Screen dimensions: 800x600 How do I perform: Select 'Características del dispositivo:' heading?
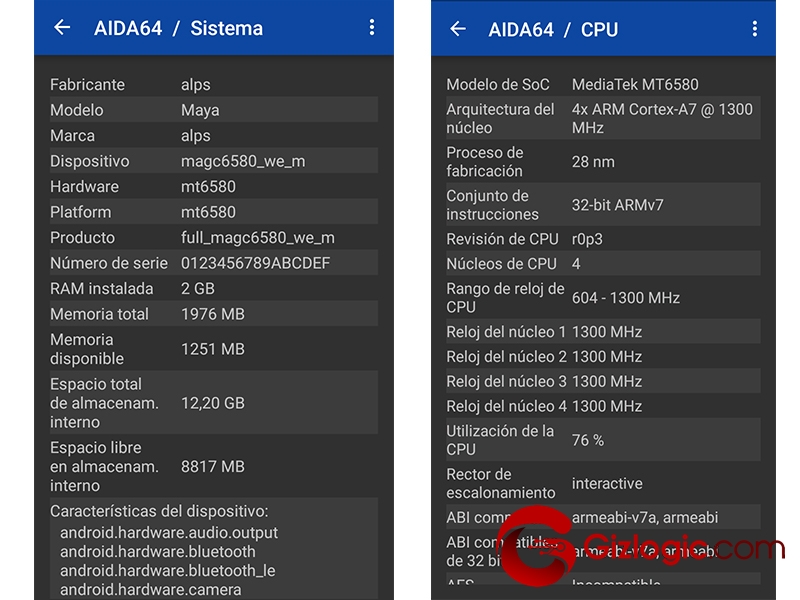(x=159, y=511)
